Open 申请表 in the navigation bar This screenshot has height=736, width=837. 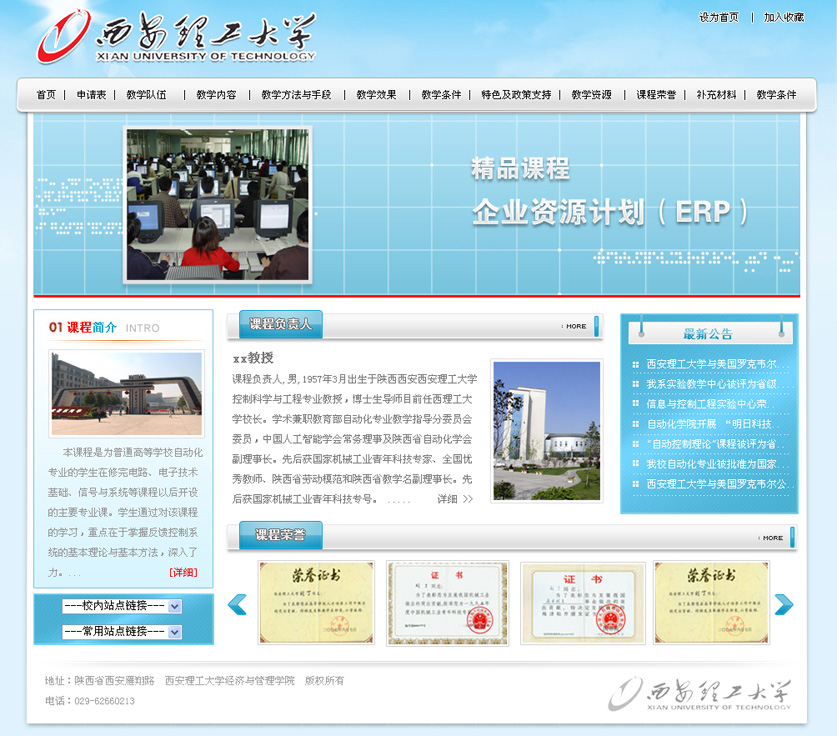[x=91, y=95]
